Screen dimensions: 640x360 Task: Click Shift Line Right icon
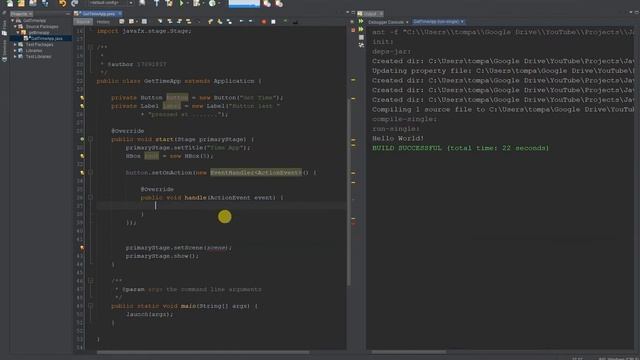coord(251,22)
